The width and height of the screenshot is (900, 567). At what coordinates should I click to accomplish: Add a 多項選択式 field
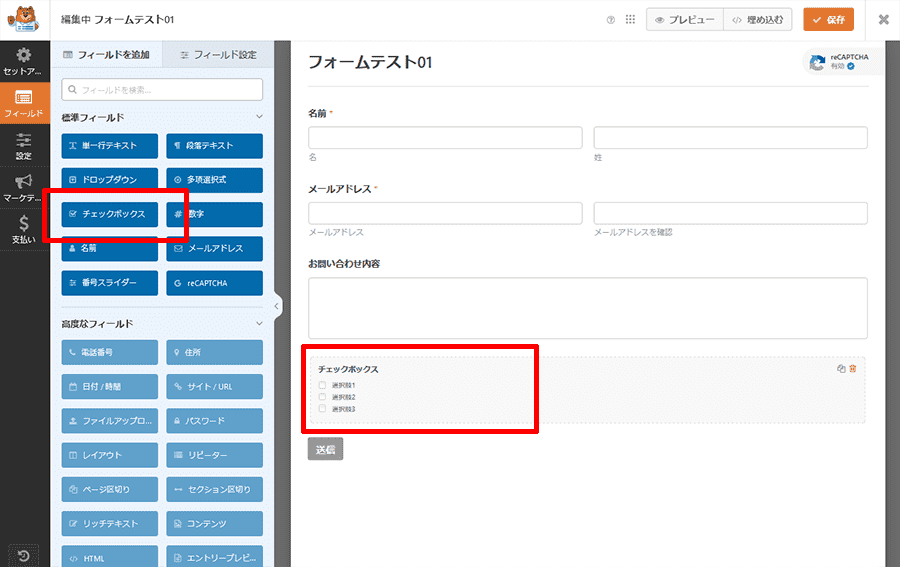coord(215,180)
